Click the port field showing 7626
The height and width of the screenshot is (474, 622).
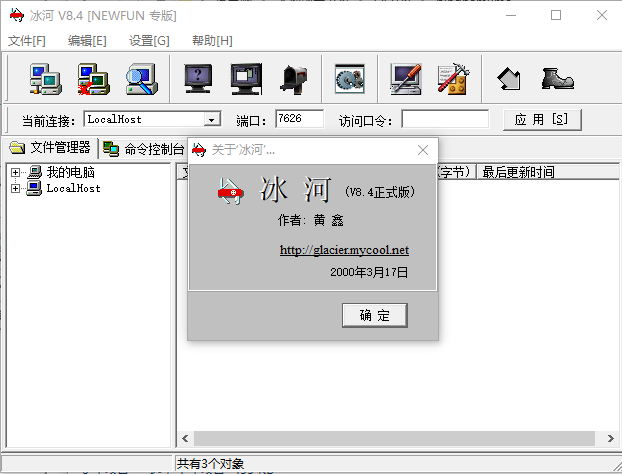(x=299, y=119)
